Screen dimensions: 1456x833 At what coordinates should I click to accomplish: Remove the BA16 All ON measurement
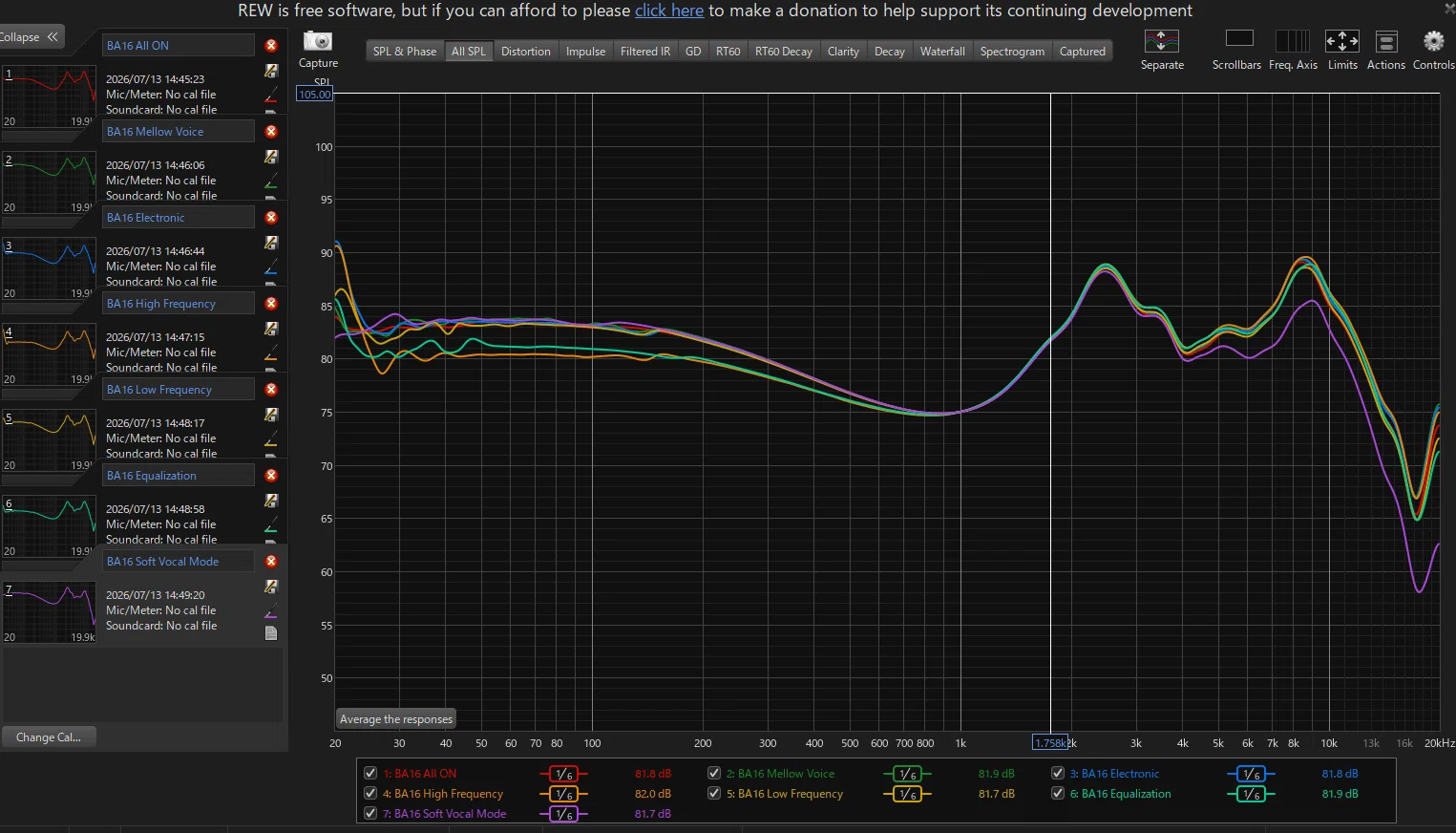pyautogui.click(x=271, y=46)
